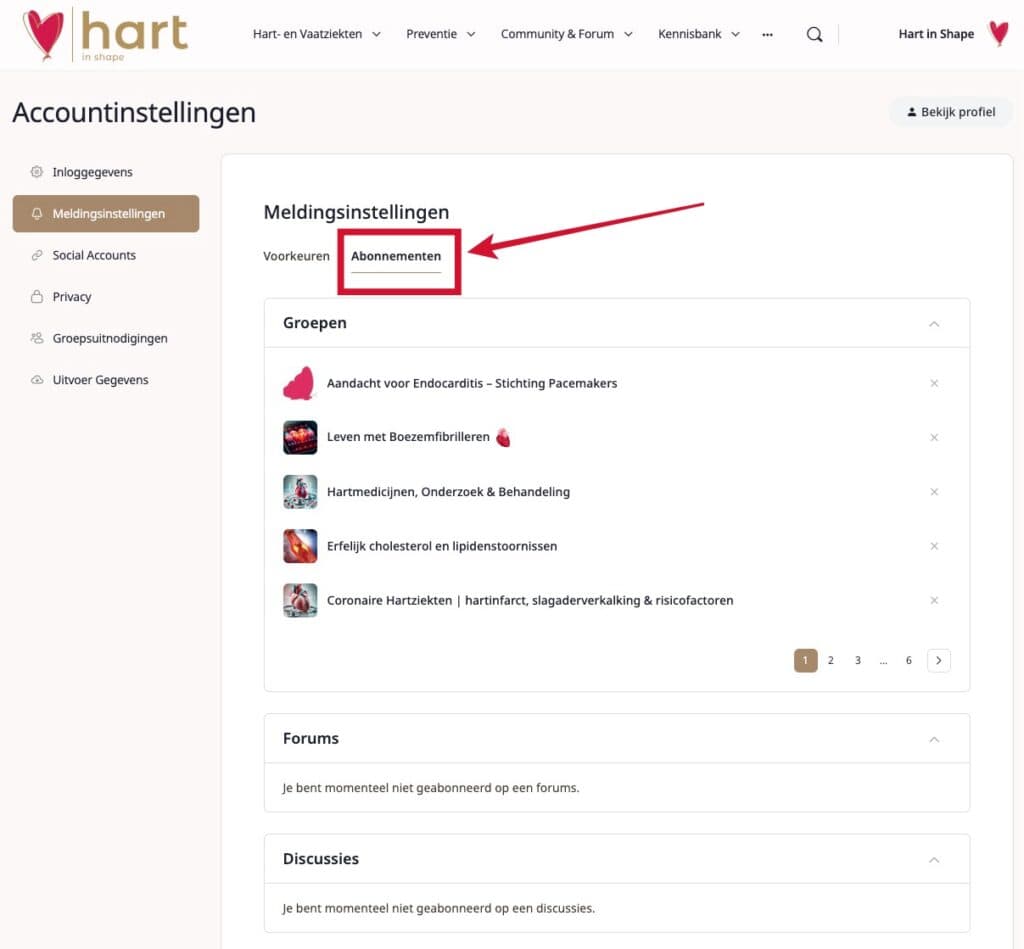
Task: Click the bell icon in Meldingsinstellingen
Action: click(x=37, y=214)
